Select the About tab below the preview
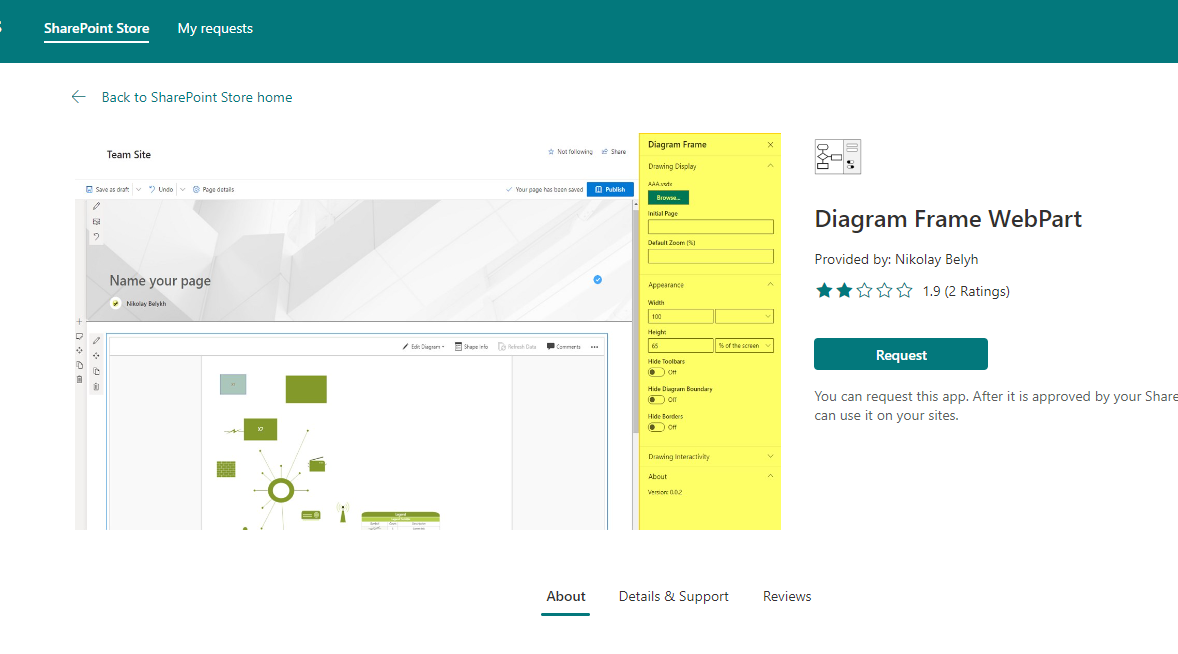The image size is (1178, 654). pos(566,596)
